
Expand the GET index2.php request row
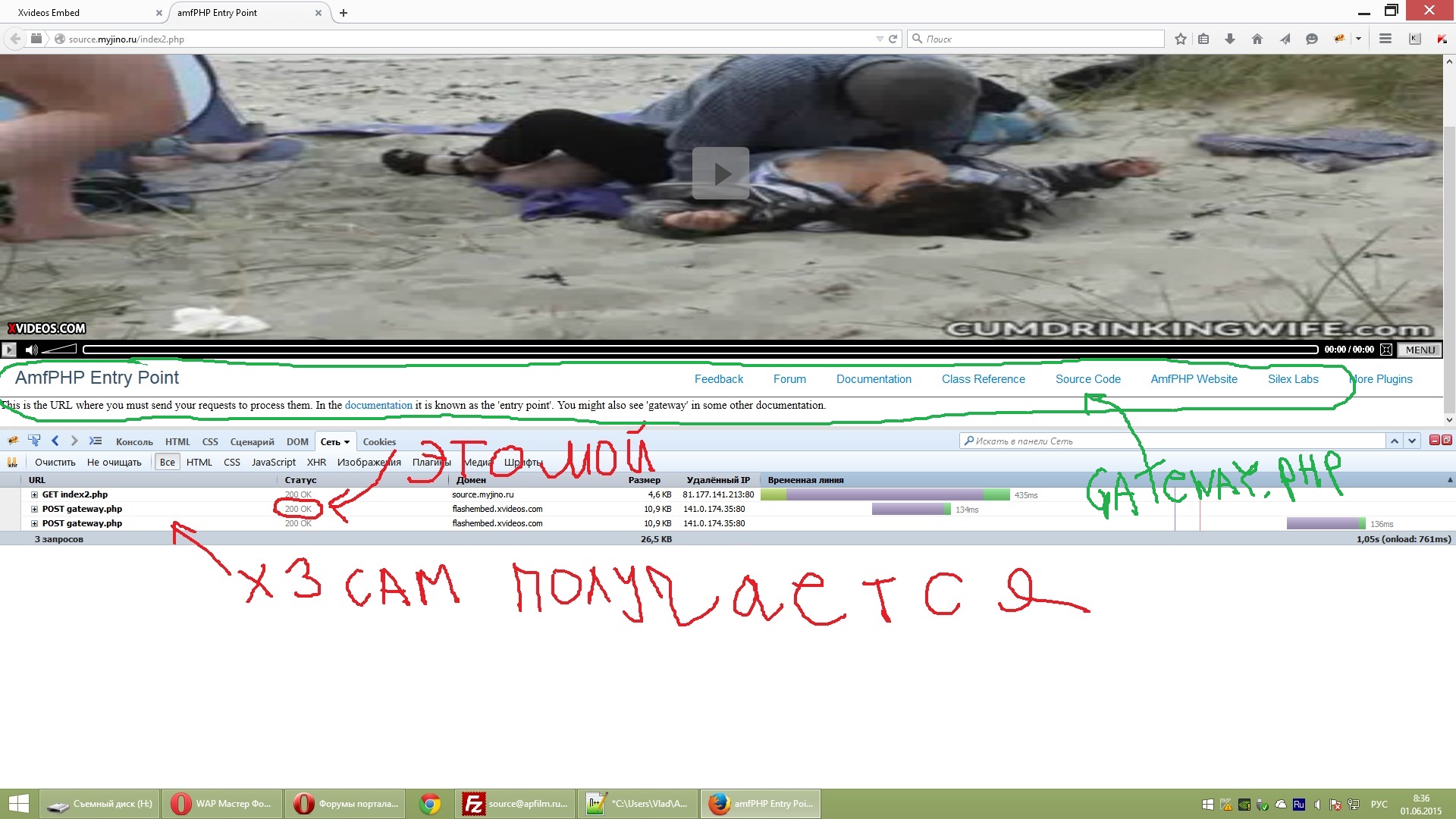34,494
